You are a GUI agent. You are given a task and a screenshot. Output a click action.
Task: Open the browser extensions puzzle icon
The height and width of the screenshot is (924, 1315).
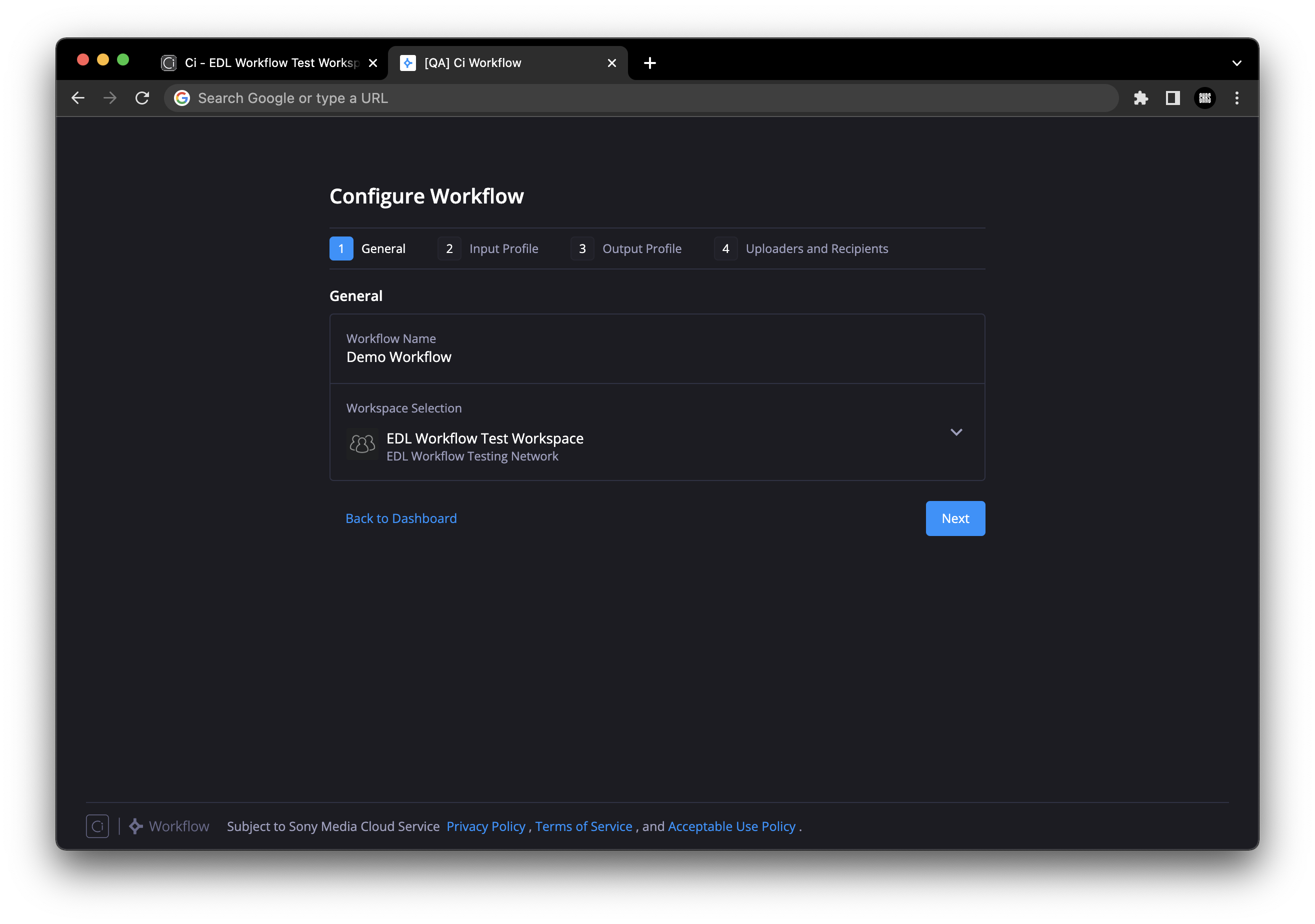point(1140,98)
